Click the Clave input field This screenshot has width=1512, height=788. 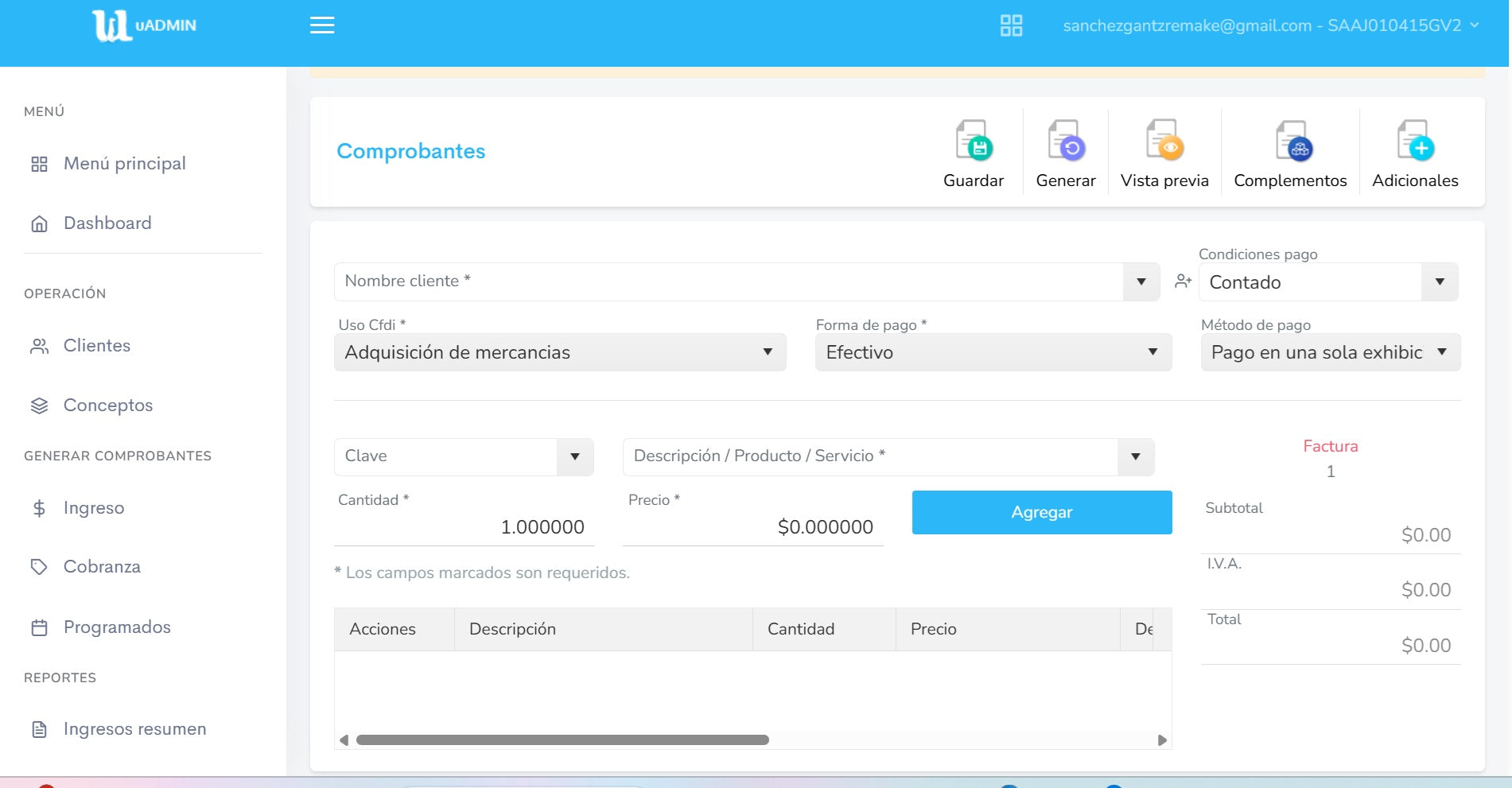click(445, 457)
